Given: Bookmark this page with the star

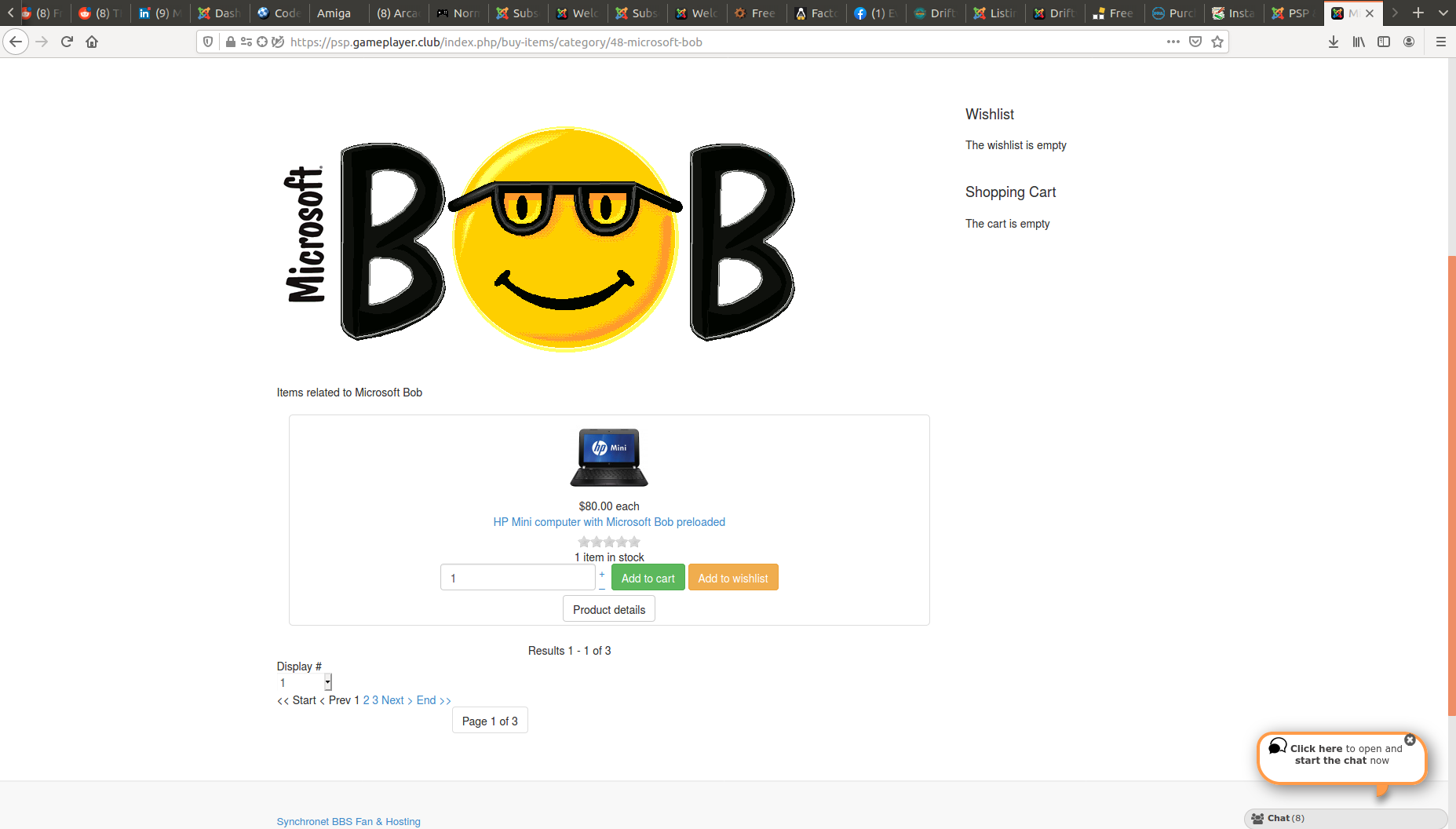Looking at the screenshot, I should pos(1217,42).
